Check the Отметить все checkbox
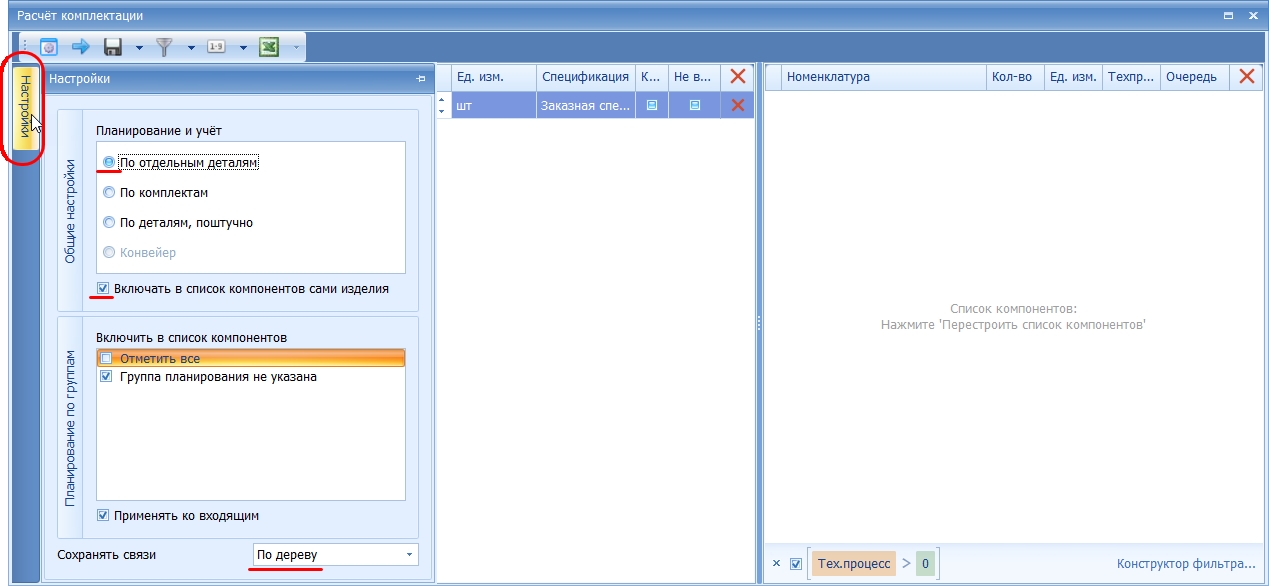Image resolution: width=1269 pixels, height=586 pixels. (x=106, y=358)
